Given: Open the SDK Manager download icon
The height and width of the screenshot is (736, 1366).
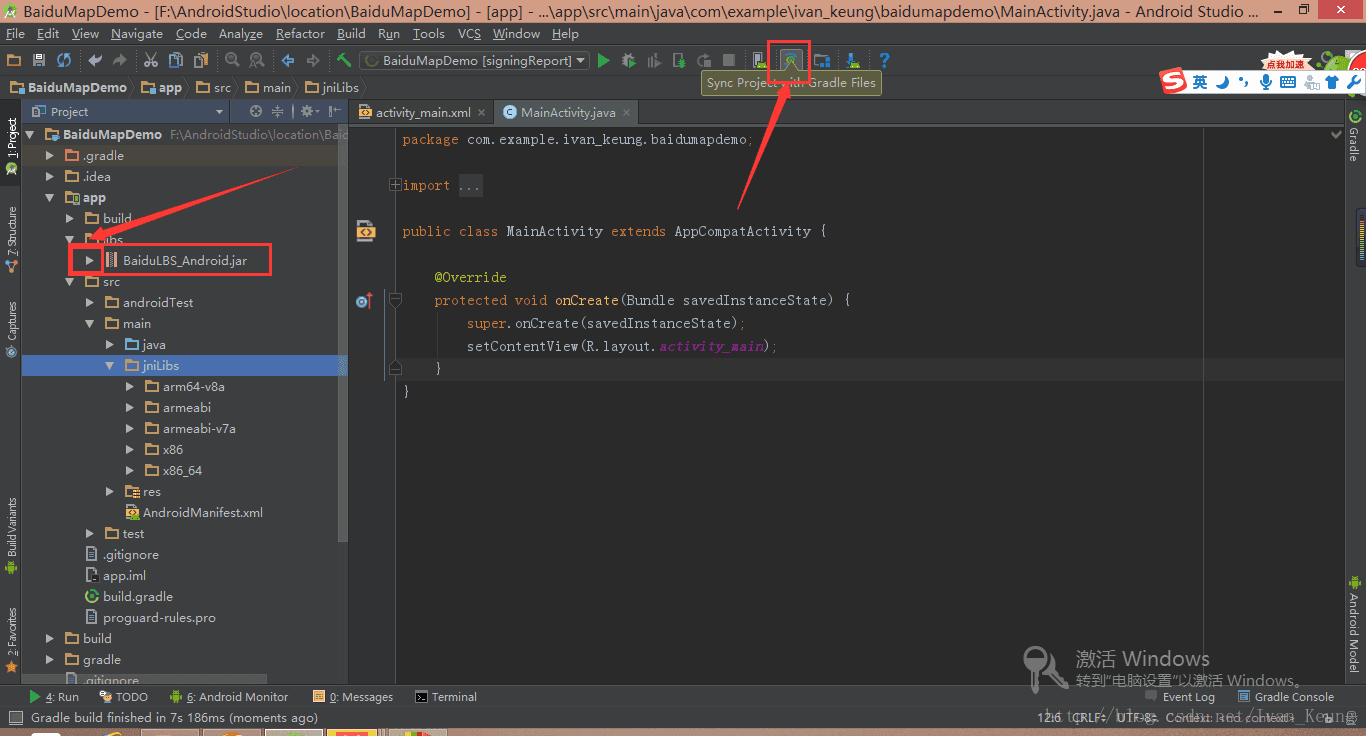Looking at the screenshot, I should [852, 60].
